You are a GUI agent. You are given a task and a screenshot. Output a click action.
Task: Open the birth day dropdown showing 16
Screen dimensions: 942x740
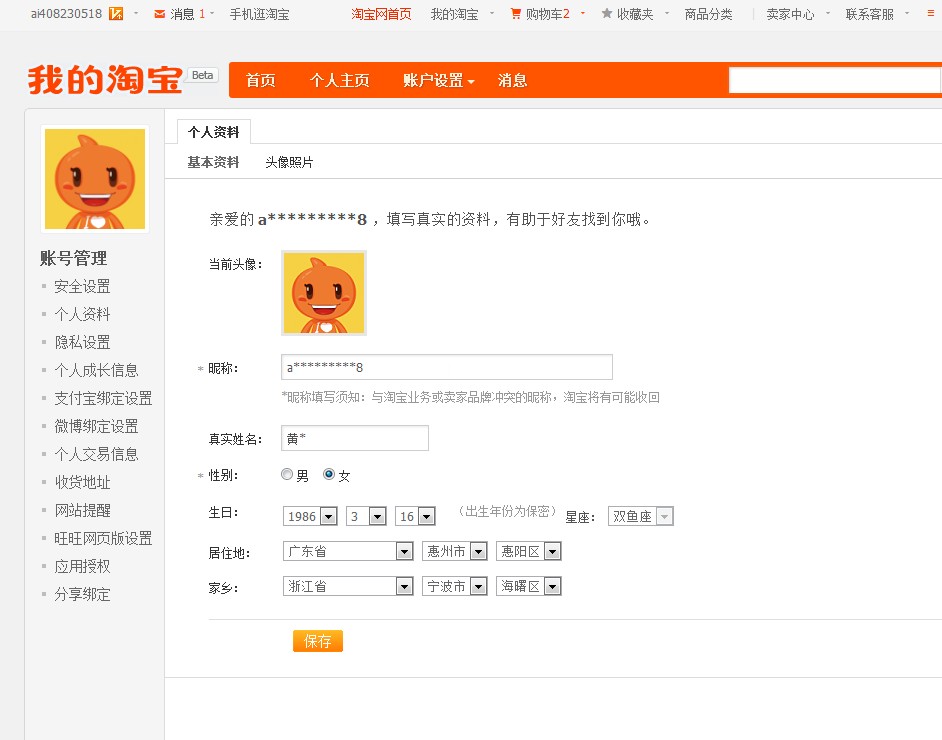[x=415, y=516]
